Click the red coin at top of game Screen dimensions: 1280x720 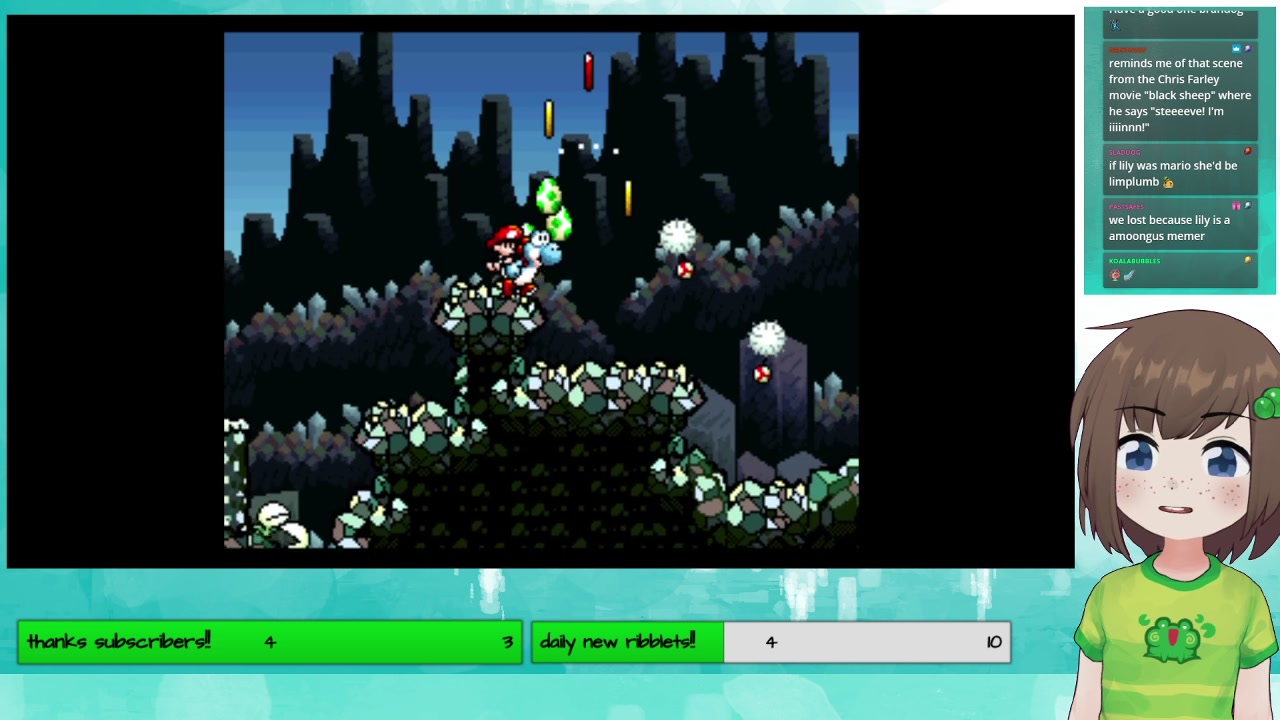click(588, 71)
